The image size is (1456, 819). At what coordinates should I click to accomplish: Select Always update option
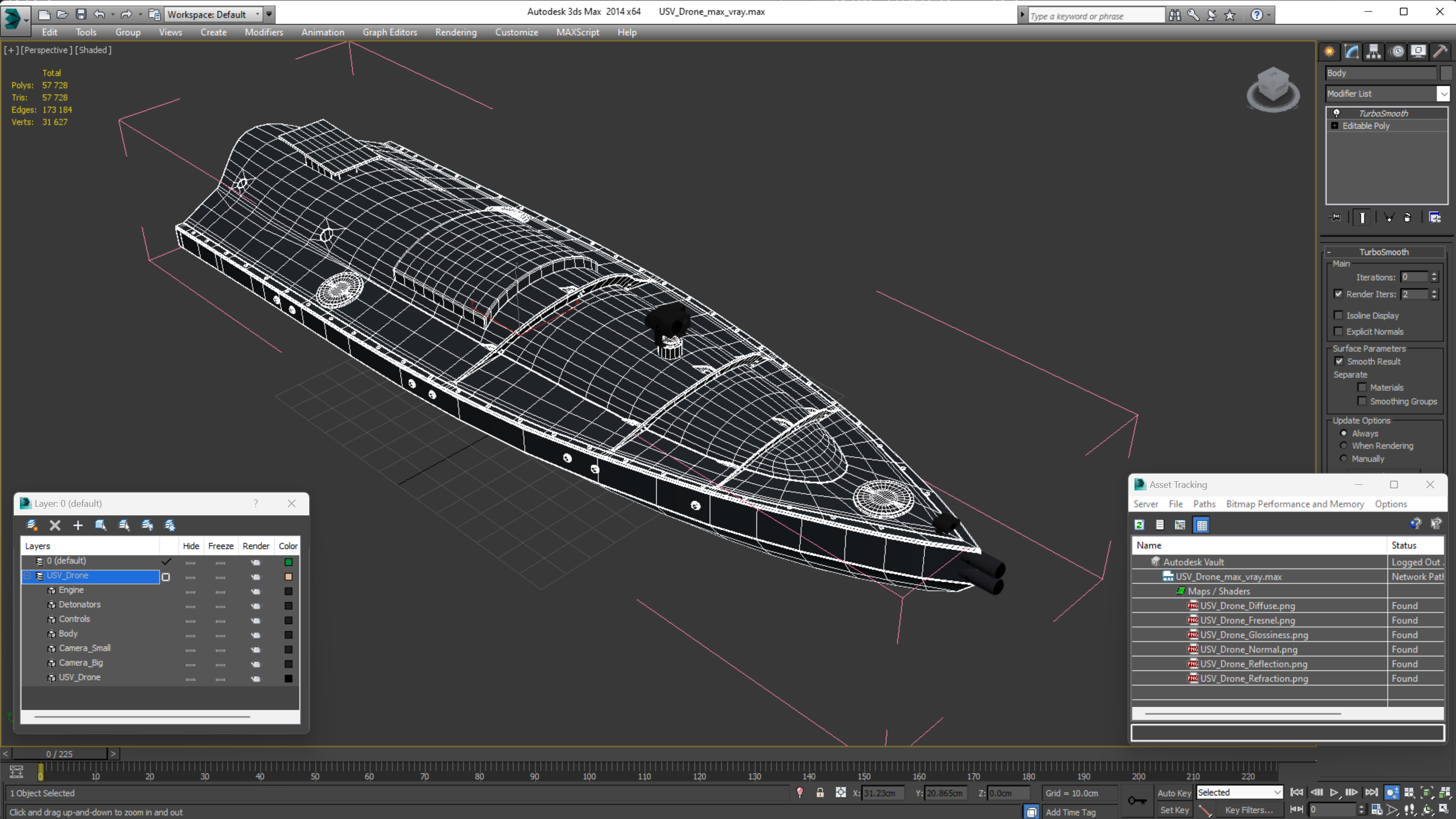pyautogui.click(x=1344, y=433)
